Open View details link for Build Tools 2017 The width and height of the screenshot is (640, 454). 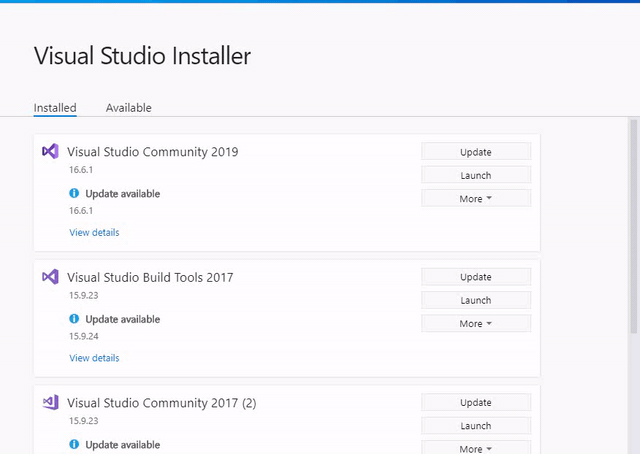94,358
